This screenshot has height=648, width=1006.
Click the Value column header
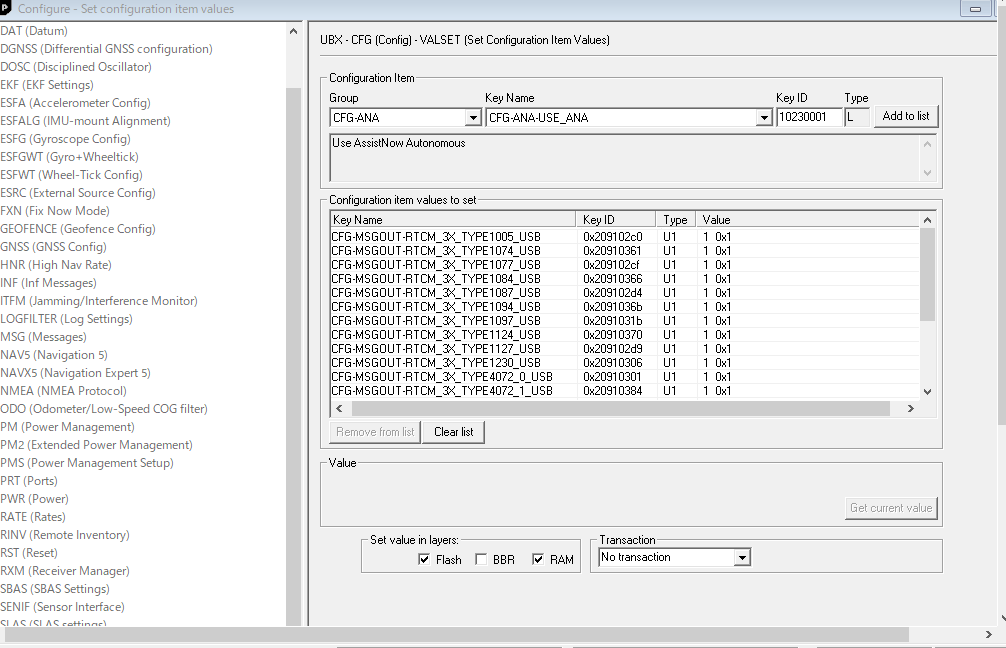pos(808,219)
